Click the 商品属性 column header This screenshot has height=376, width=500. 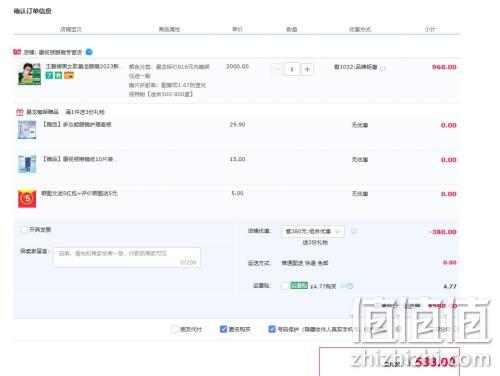(169, 29)
